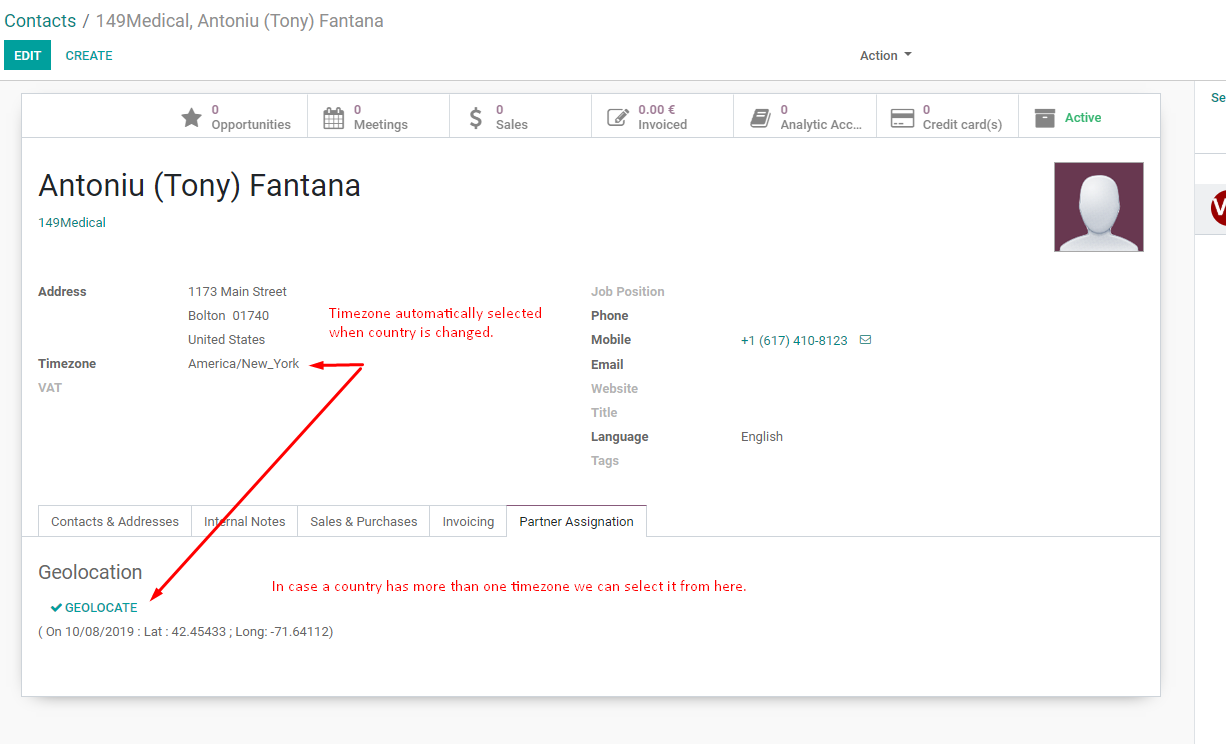
Task: Click the GEOLOCATE button
Action: 95,608
